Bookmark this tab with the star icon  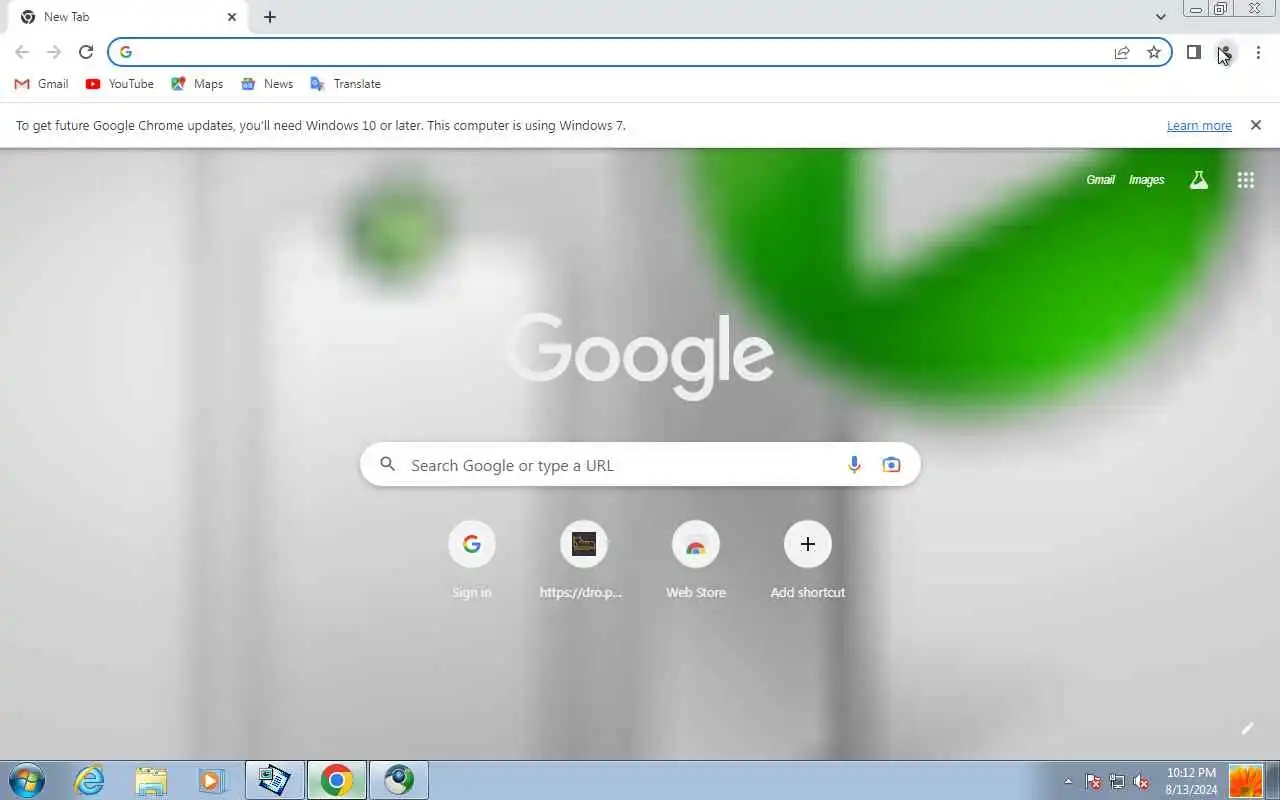(x=1154, y=52)
